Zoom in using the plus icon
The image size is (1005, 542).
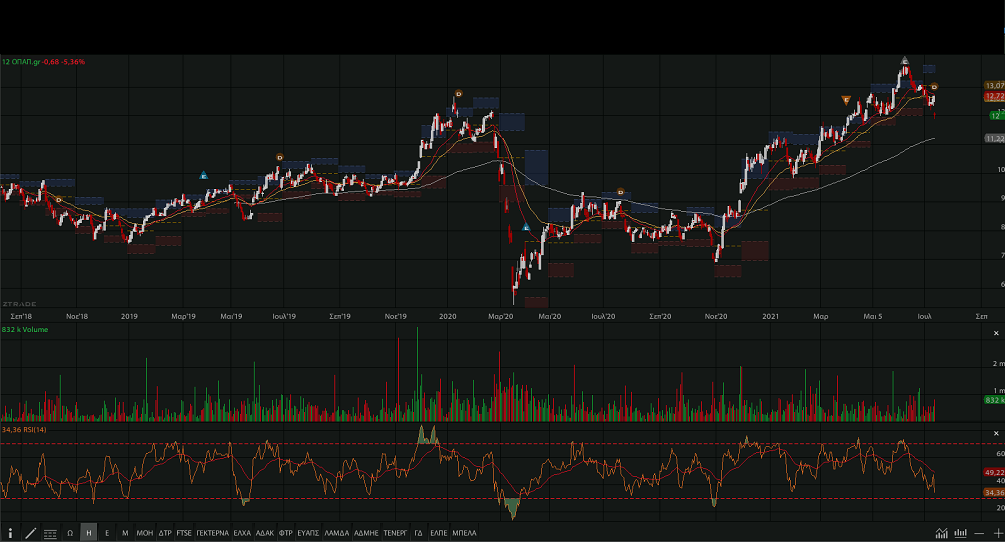click(x=997, y=533)
